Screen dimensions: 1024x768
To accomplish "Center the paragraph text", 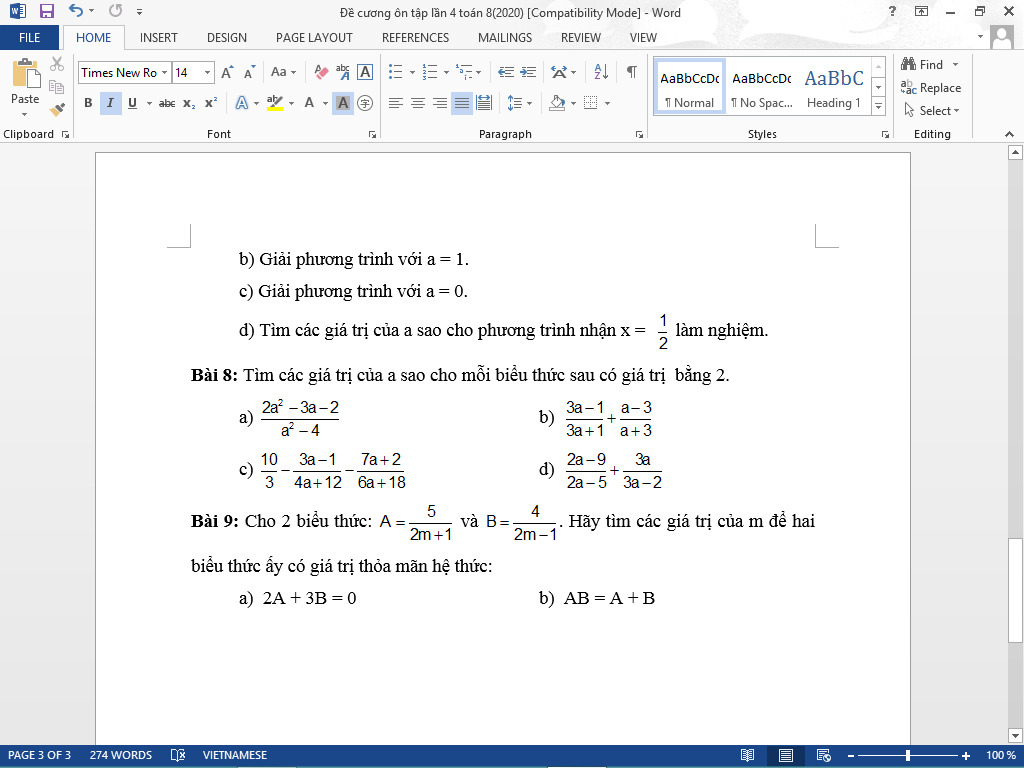I will [x=417, y=103].
